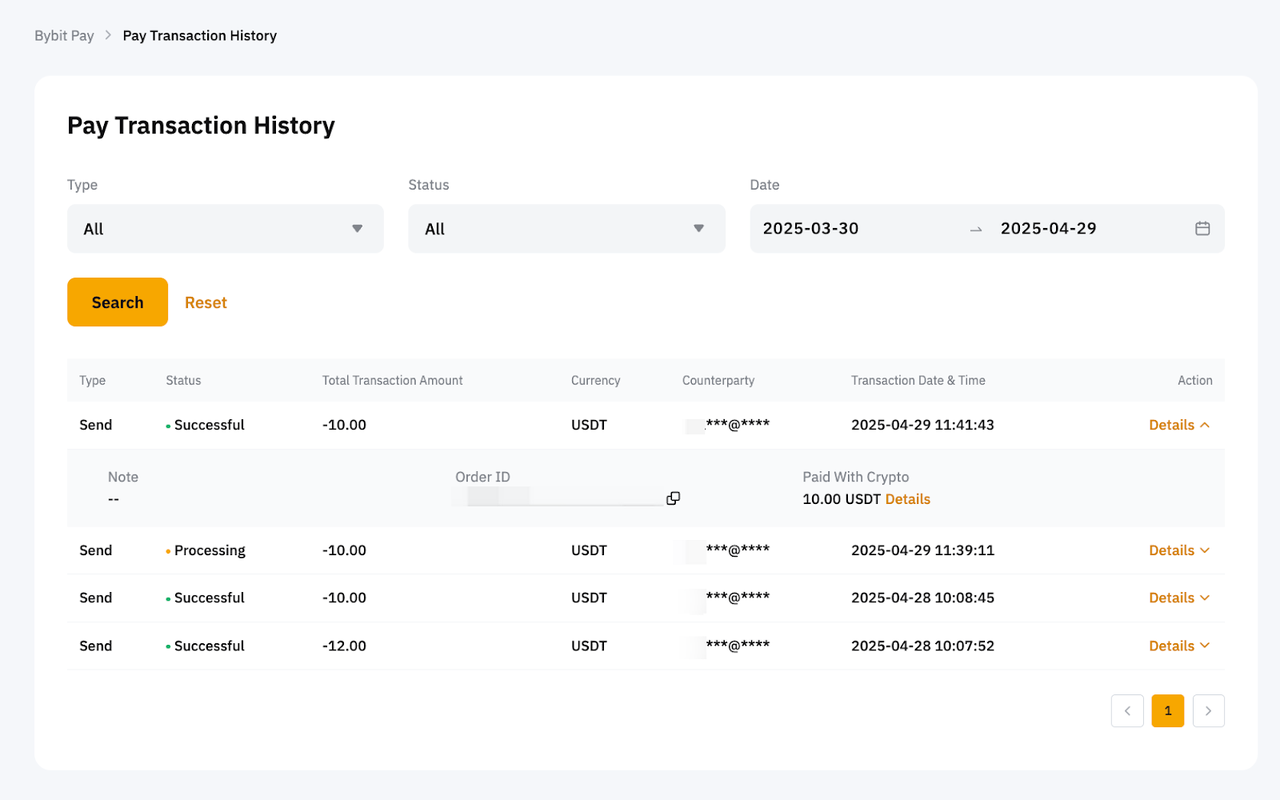Image resolution: width=1280 pixels, height=800 pixels.
Task: Collapse details of 11:41:43 transaction
Action: [1179, 425]
